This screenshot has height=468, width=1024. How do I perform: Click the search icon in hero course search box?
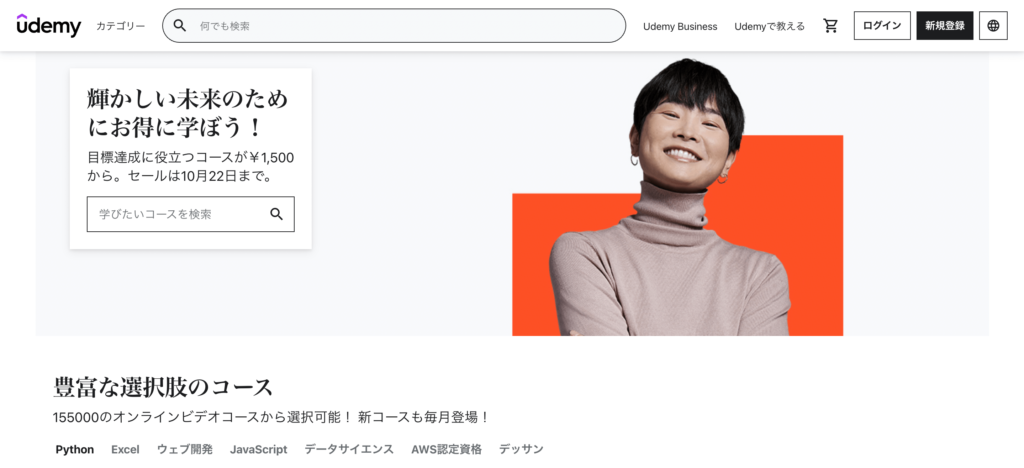276,214
